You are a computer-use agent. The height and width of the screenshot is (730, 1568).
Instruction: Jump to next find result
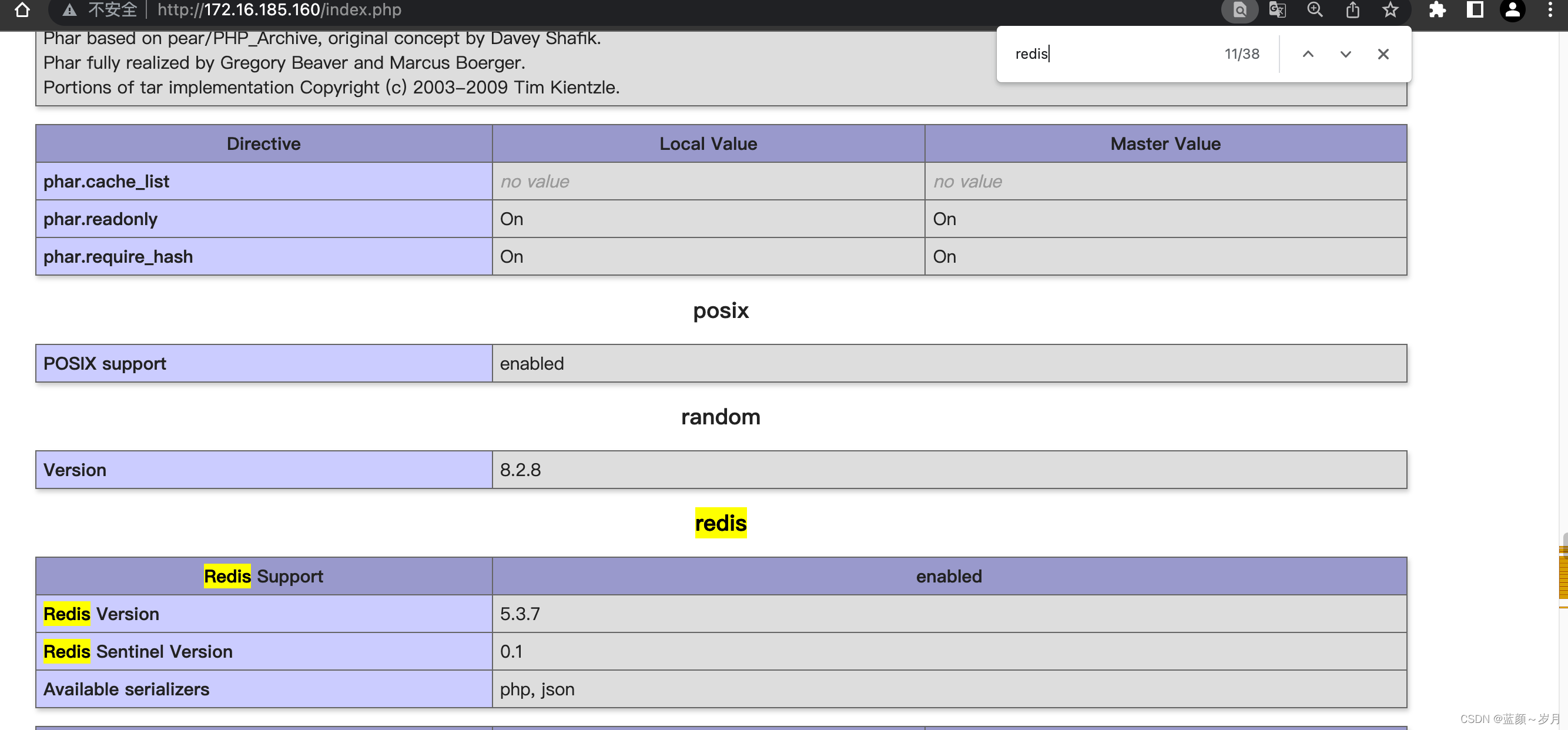(1345, 54)
